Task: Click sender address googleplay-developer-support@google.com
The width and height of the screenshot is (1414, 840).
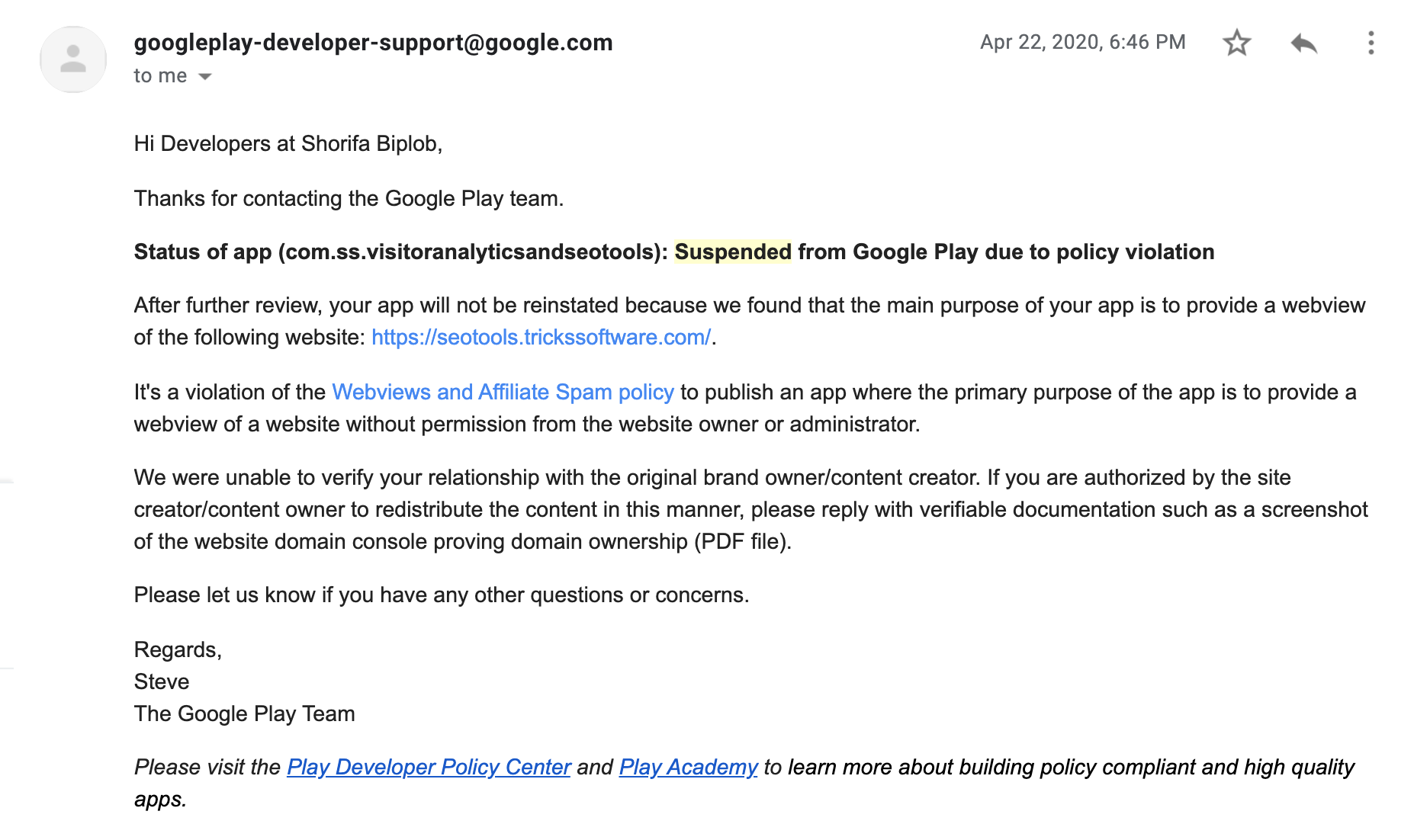Action: [x=374, y=43]
